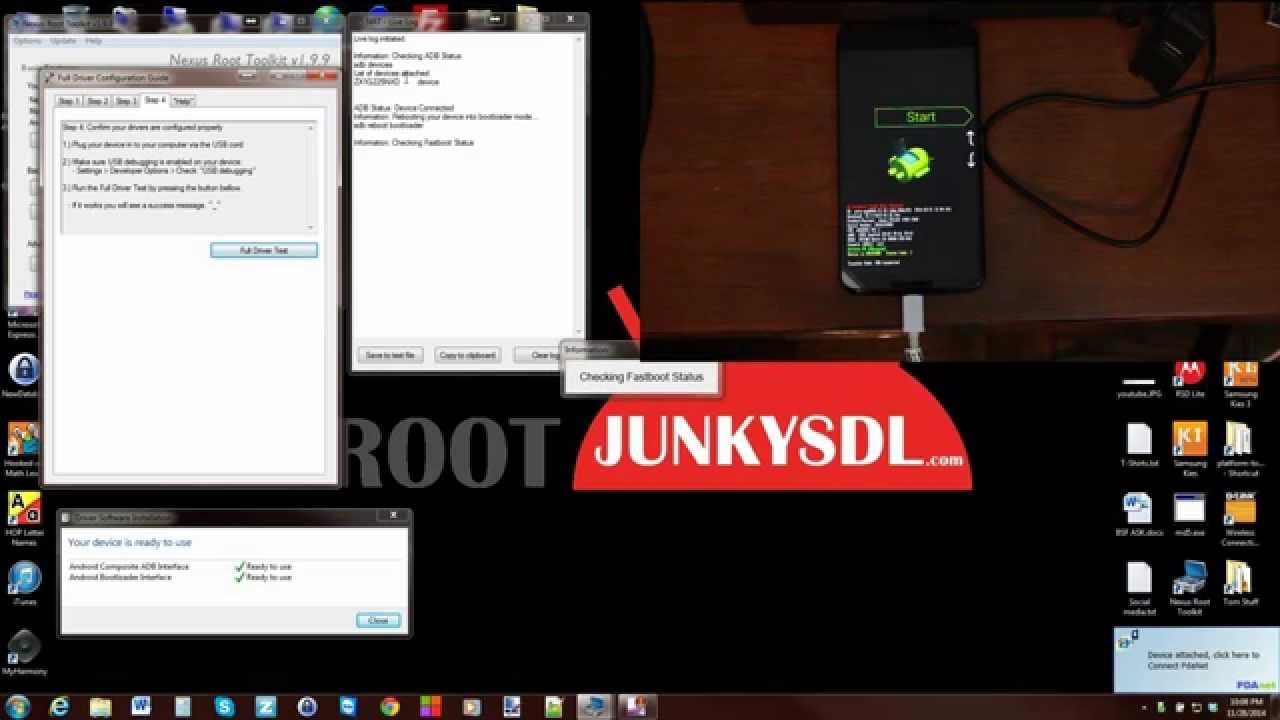Open Microsoft Word from the taskbar
The width and height of the screenshot is (1280, 720).
pyautogui.click(x=140, y=706)
